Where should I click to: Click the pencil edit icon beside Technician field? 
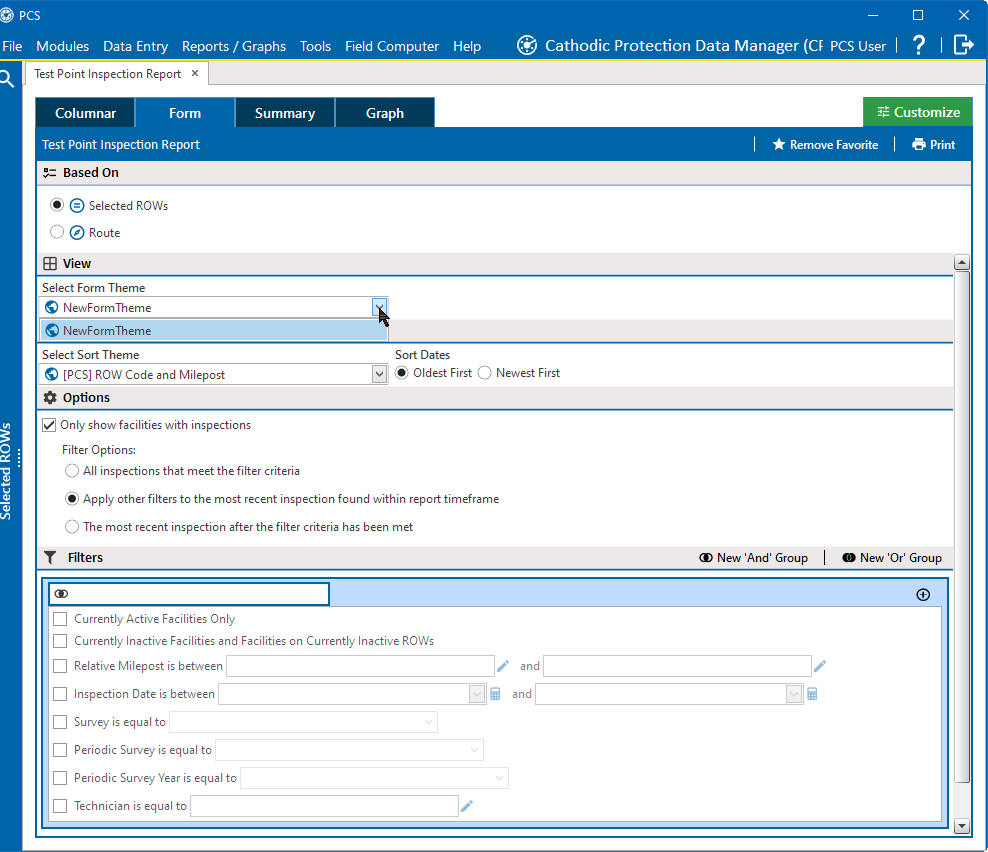click(466, 805)
